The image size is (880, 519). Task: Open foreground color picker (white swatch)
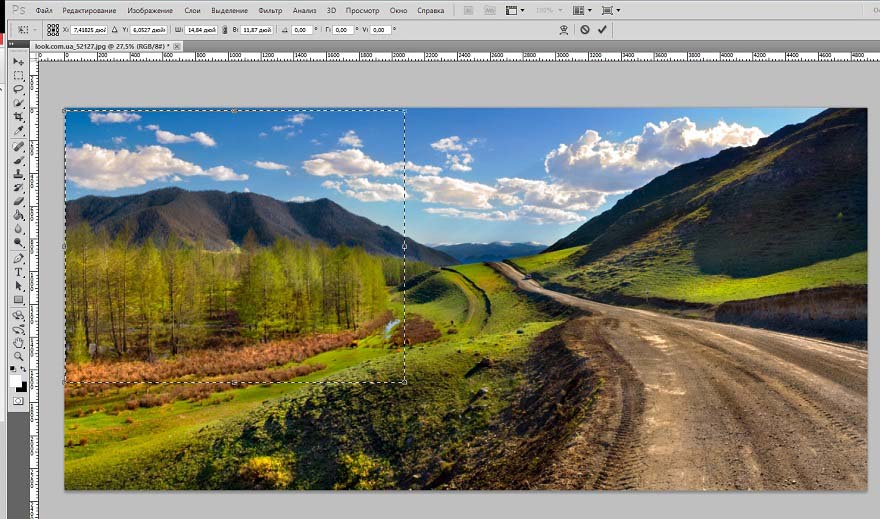pyautogui.click(x=15, y=380)
